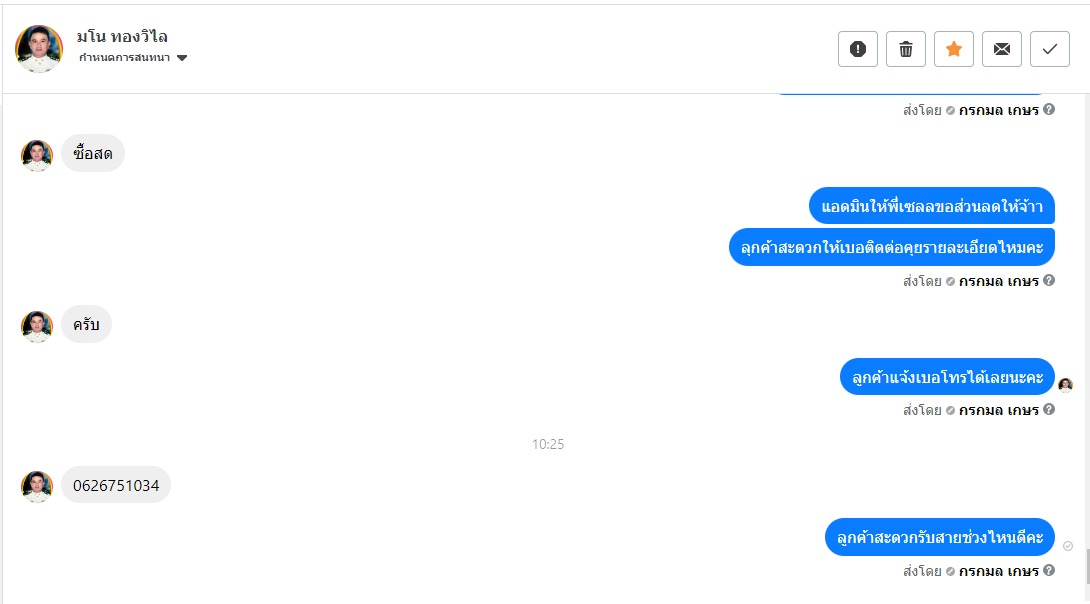
Task: Open มโน ทองวิไล profile picture in header
Action: click(39, 49)
